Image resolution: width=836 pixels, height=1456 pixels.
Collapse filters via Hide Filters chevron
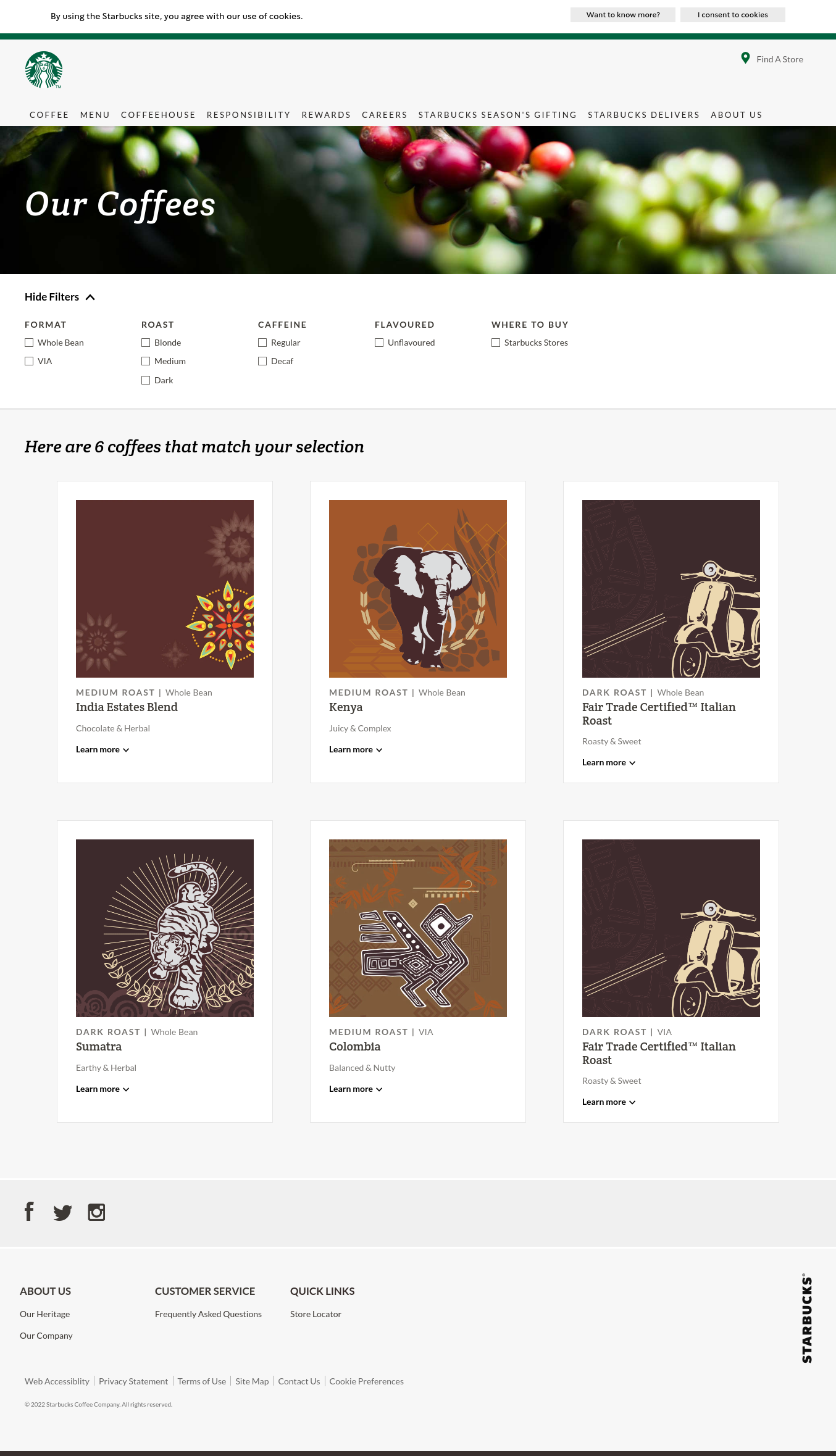(90, 297)
